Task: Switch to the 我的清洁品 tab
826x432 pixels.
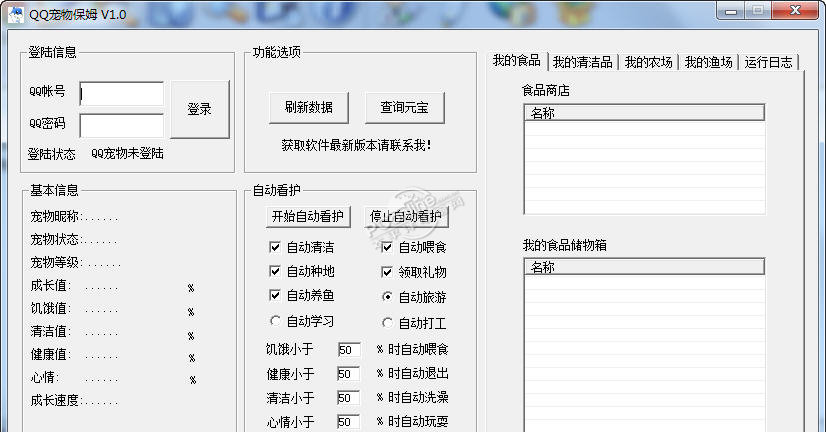Action: pos(583,62)
